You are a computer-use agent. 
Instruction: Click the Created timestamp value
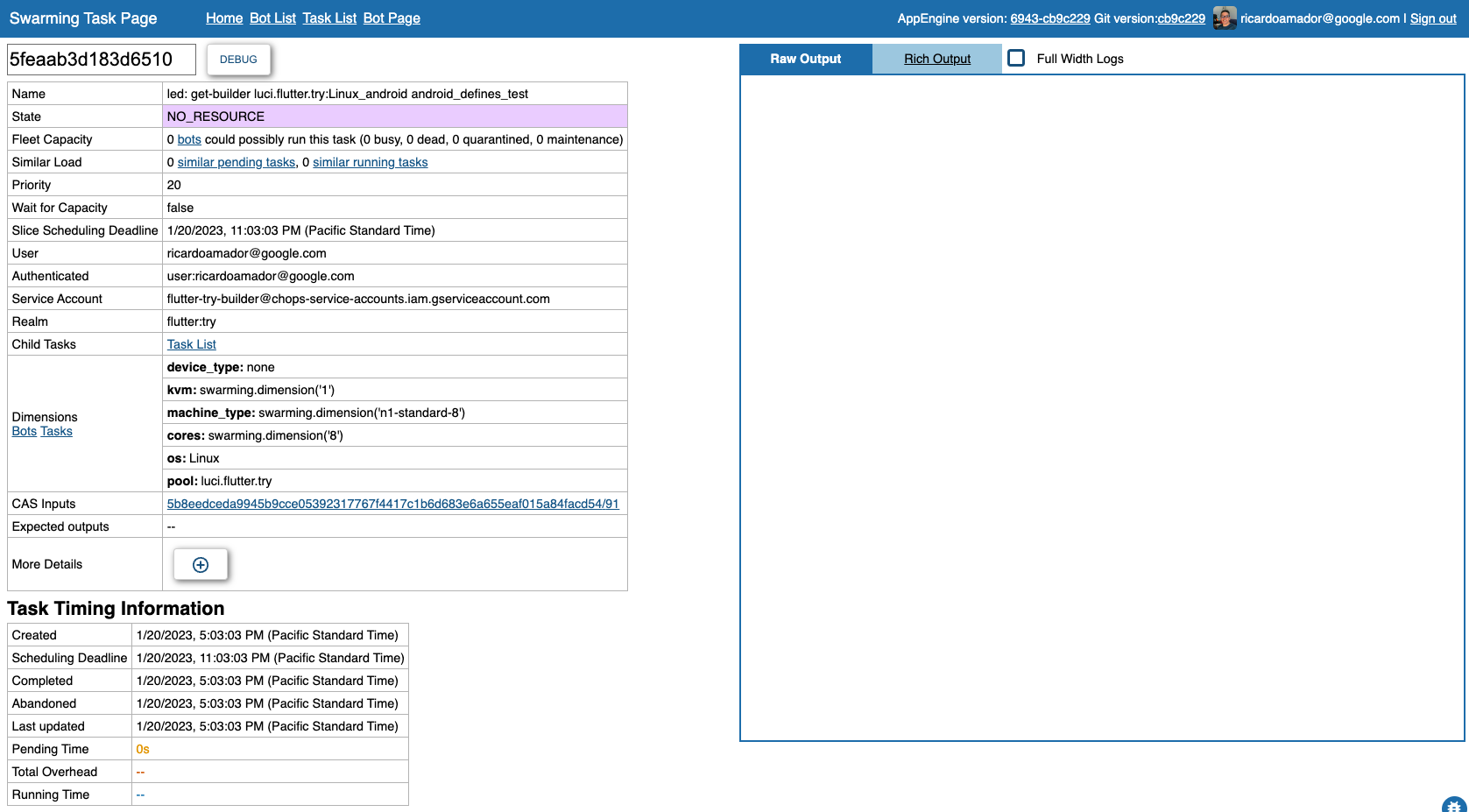click(x=267, y=635)
